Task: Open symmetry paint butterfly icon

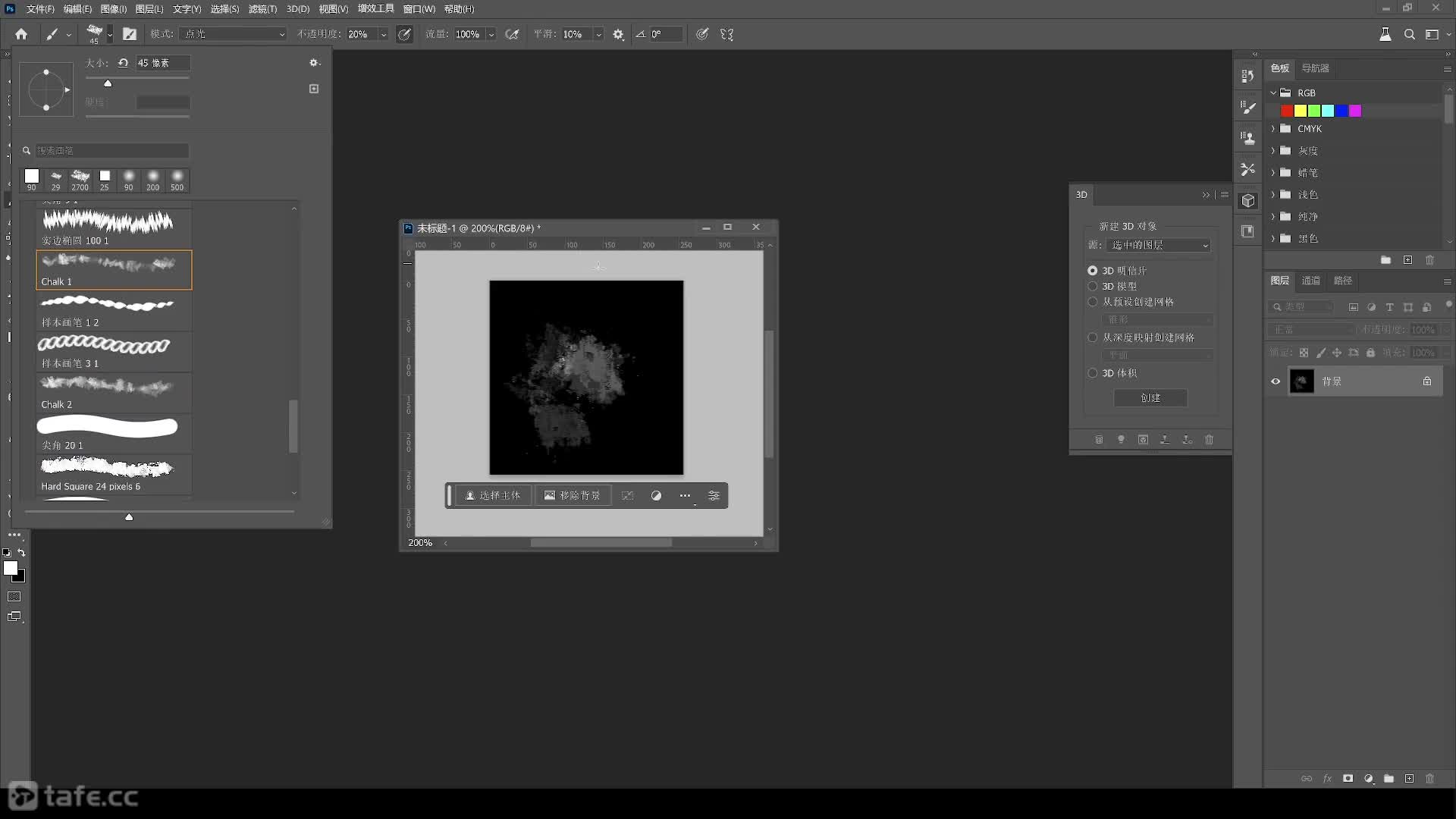Action: click(726, 34)
